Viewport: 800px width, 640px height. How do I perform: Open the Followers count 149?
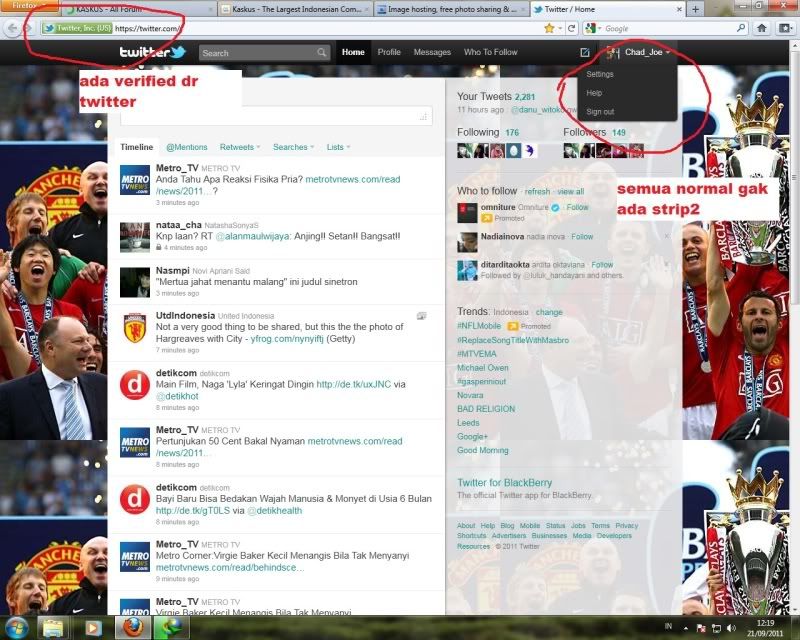(618, 133)
